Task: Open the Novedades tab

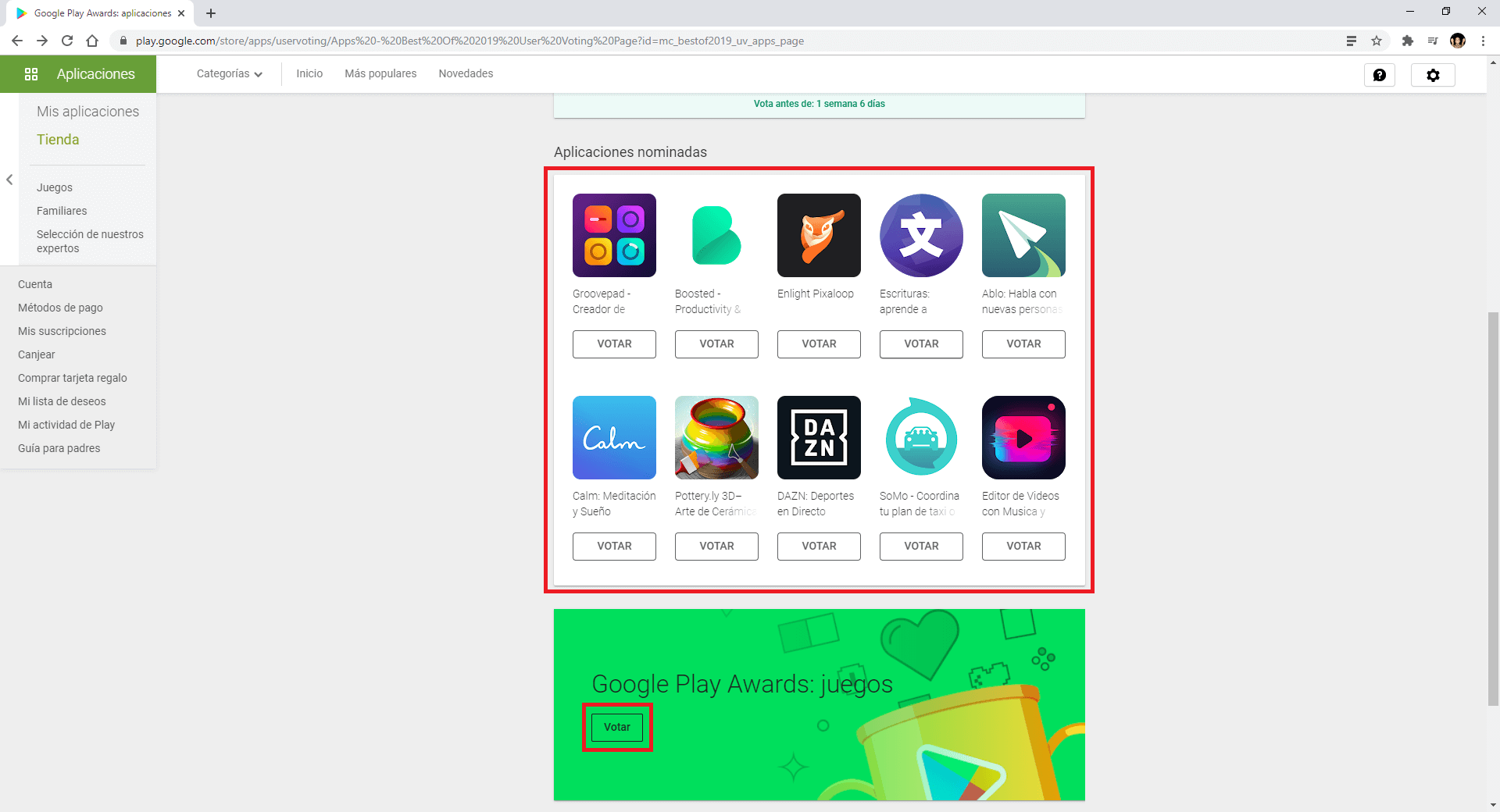Action: click(x=466, y=73)
